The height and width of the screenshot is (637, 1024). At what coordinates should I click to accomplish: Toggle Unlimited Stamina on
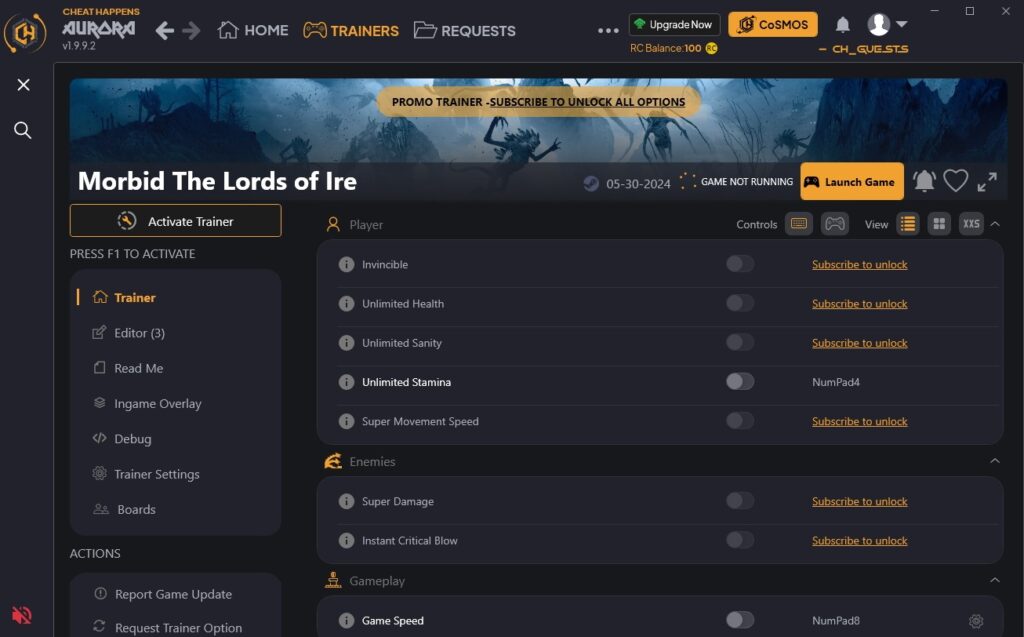740,382
